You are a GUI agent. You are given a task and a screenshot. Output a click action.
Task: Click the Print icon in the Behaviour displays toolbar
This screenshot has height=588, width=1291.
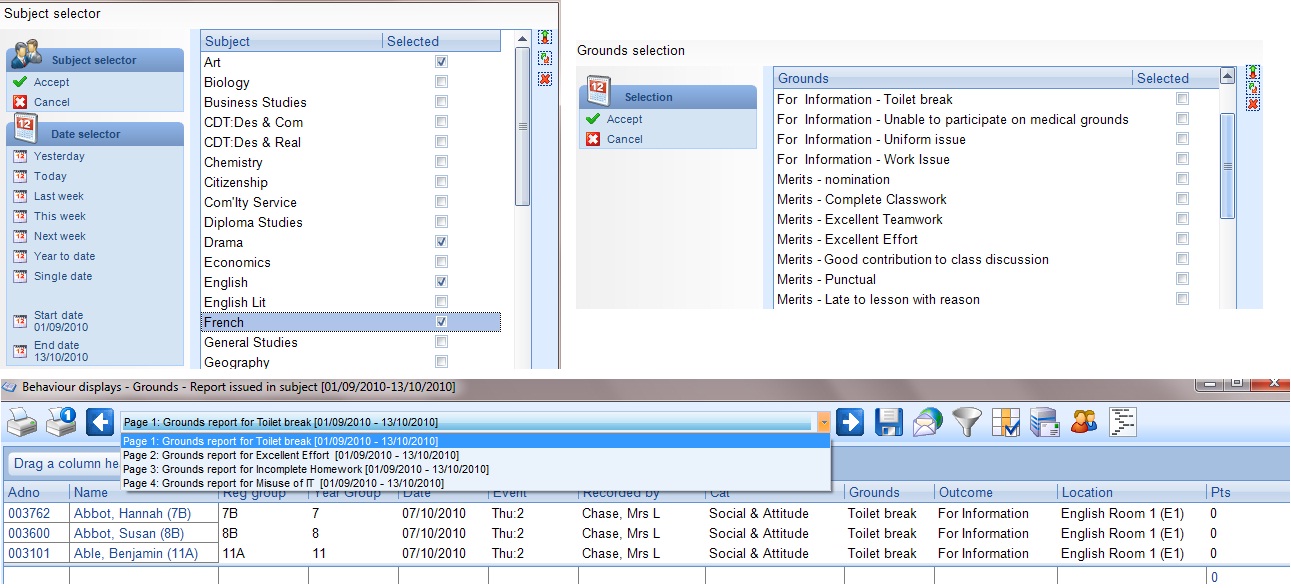(21, 423)
